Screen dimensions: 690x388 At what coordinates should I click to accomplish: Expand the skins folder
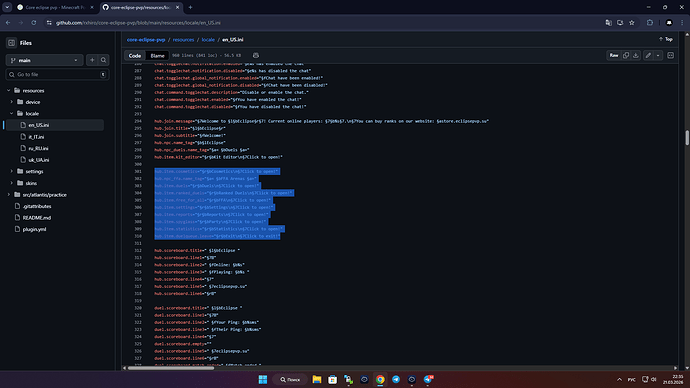(12, 183)
